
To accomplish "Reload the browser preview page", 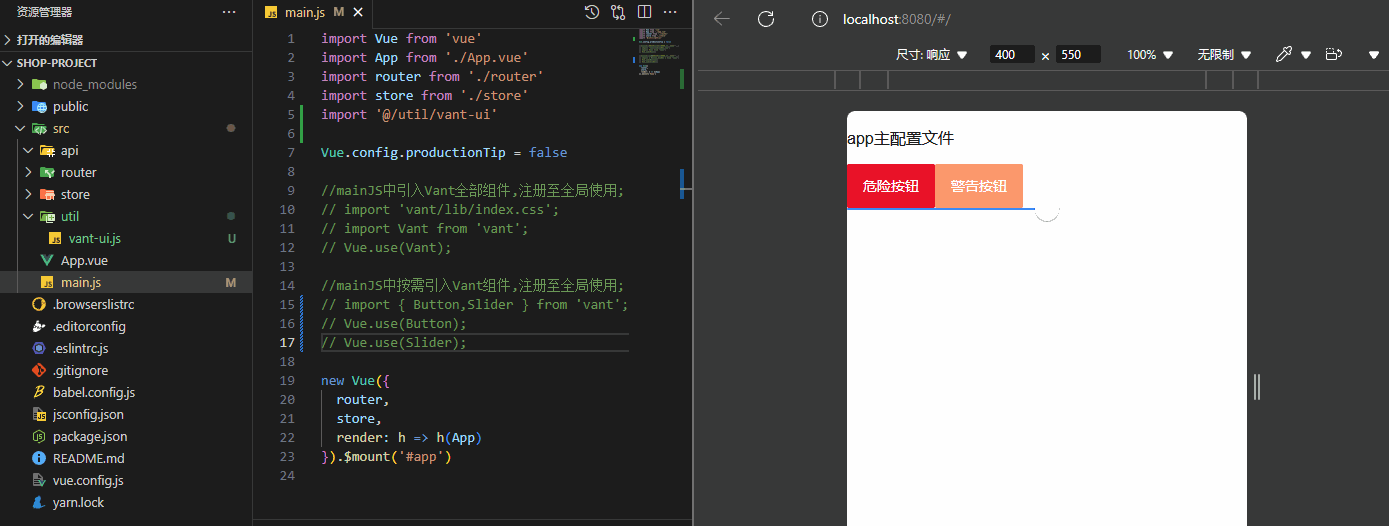I will coord(766,19).
